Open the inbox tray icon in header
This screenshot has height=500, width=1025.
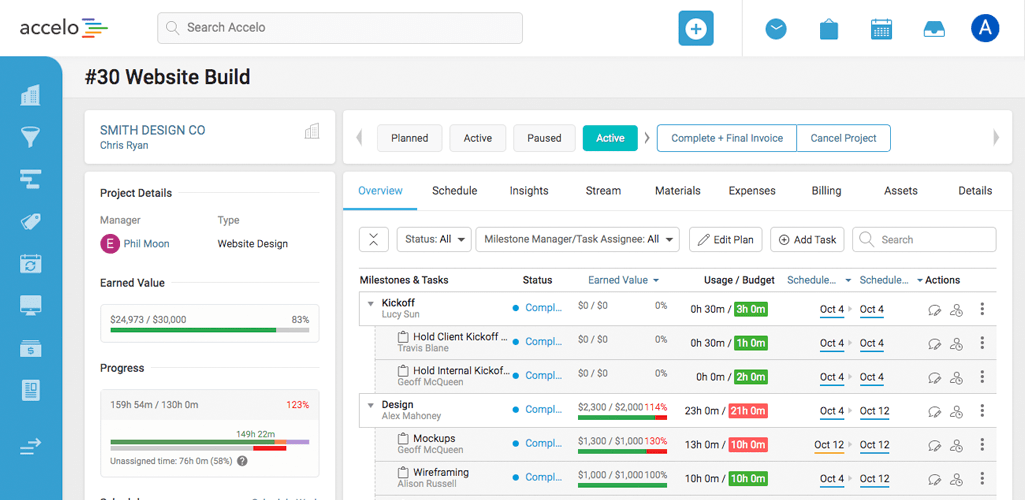tap(933, 29)
